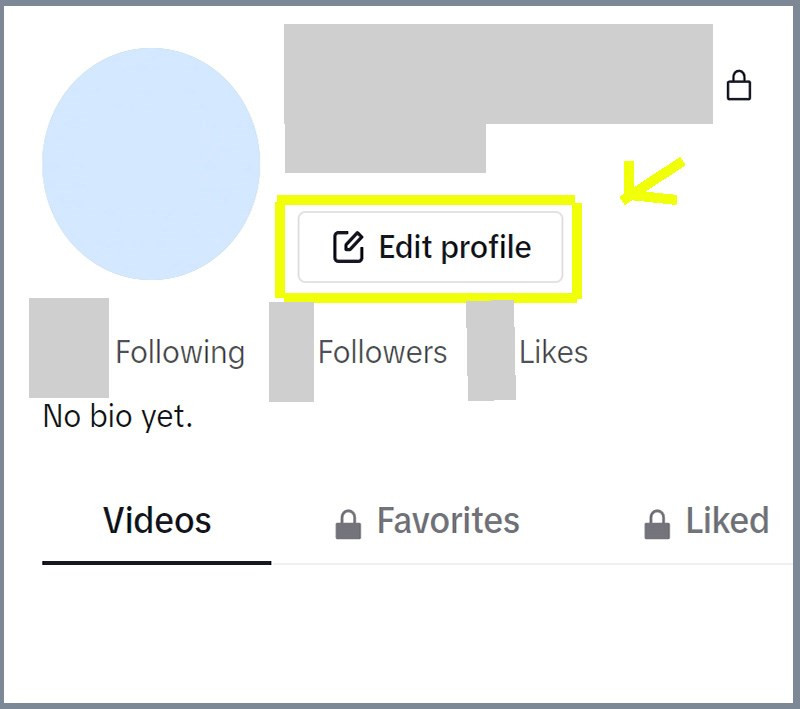Click the yellow arrow annotation
The height and width of the screenshot is (709, 800).
point(651,183)
